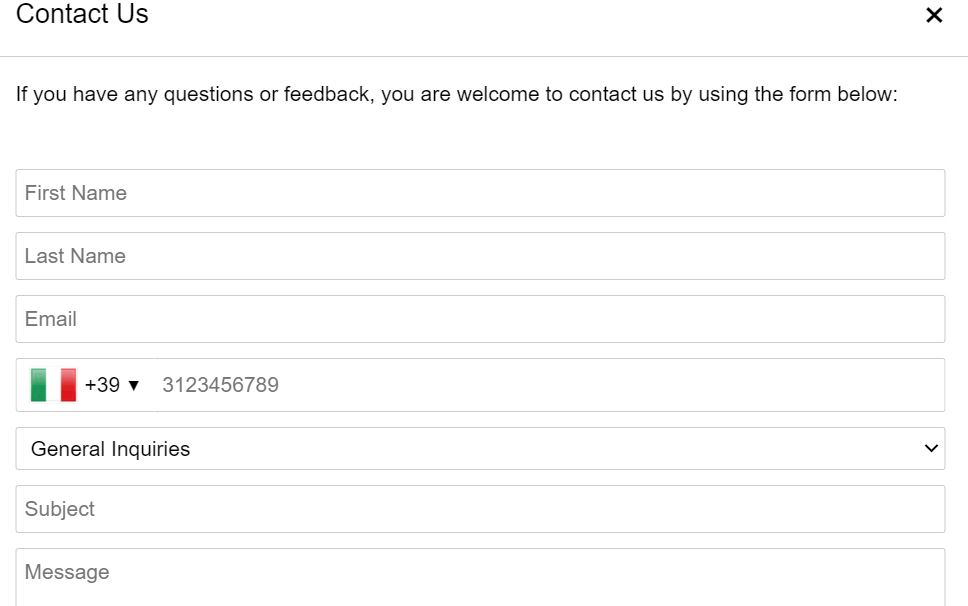Click the Contact Us heading
Image resolution: width=968 pixels, height=606 pixels.
click(x=82, y=14)
